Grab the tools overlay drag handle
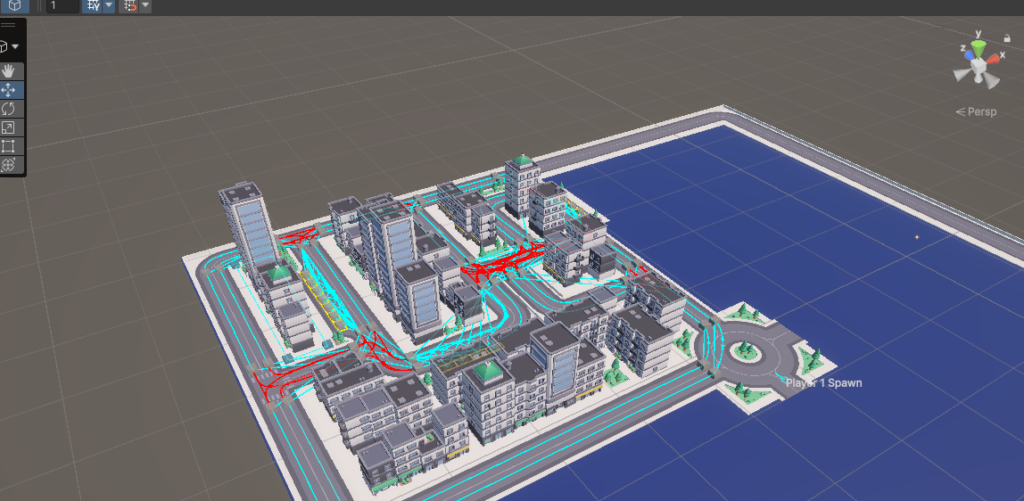The image size is (1024, 501). tap(8, 25)
